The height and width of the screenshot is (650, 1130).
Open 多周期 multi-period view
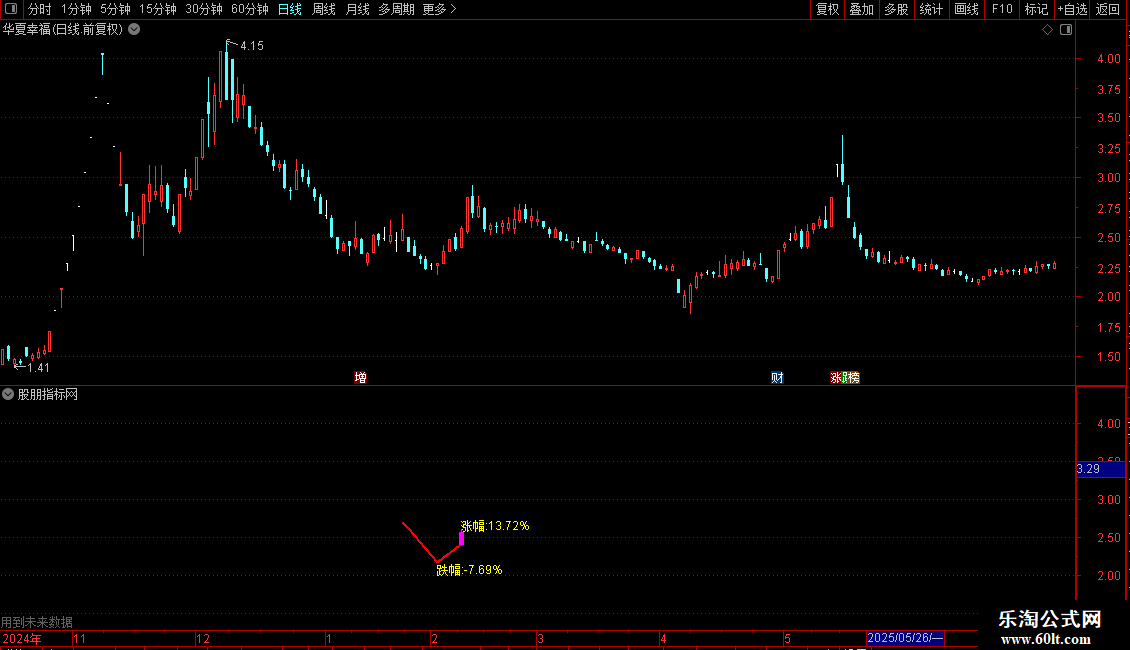pos(396,9)
